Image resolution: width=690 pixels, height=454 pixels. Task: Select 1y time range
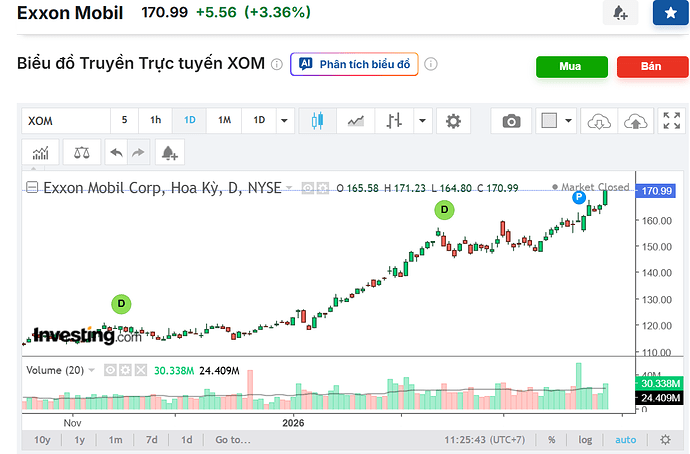click(x=80, y=440)
